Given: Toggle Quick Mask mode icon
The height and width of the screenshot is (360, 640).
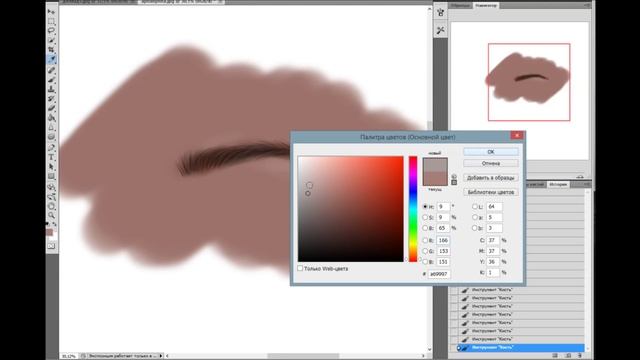Looking at the screenshot, I should (x=51, y=246).
